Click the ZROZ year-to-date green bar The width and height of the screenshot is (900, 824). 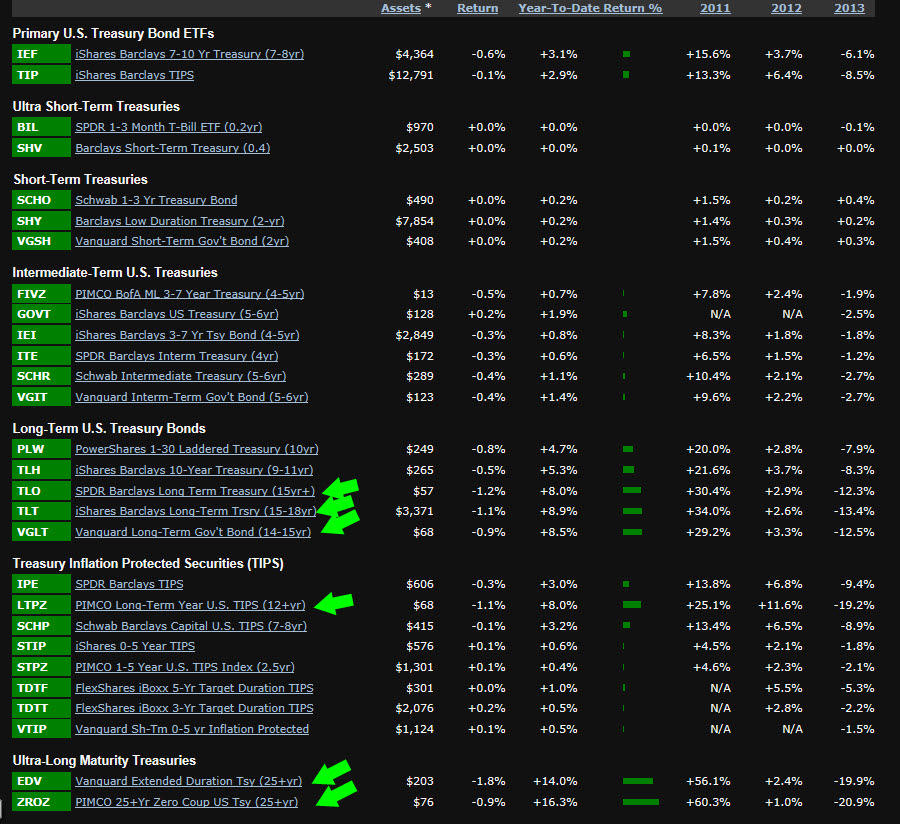click(640, 802)
